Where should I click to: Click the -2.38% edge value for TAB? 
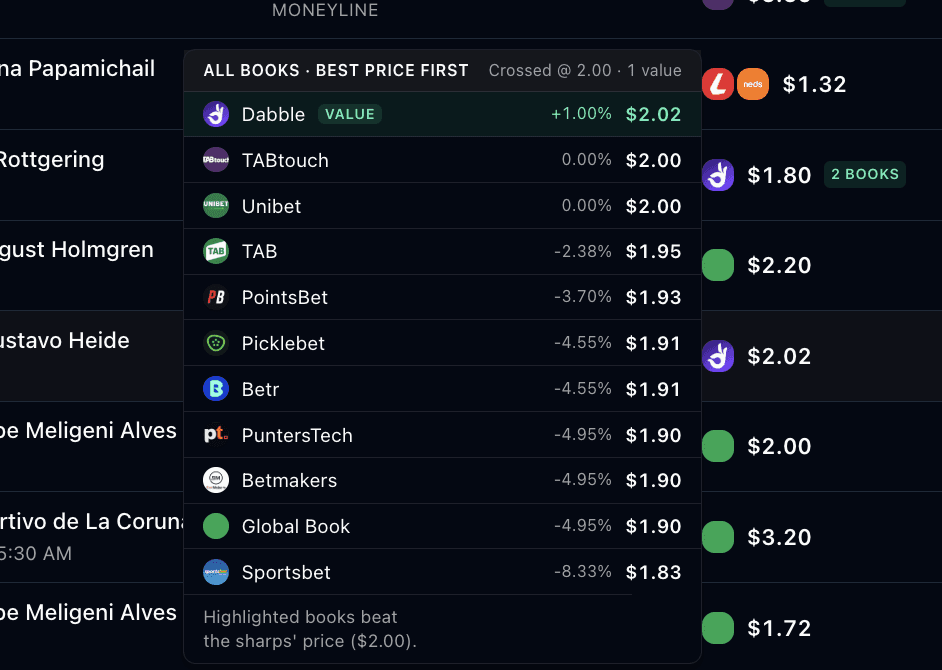583,251
